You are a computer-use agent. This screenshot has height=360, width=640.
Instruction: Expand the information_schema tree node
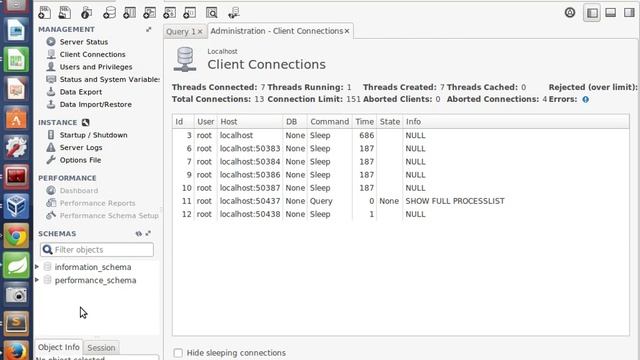37,267
